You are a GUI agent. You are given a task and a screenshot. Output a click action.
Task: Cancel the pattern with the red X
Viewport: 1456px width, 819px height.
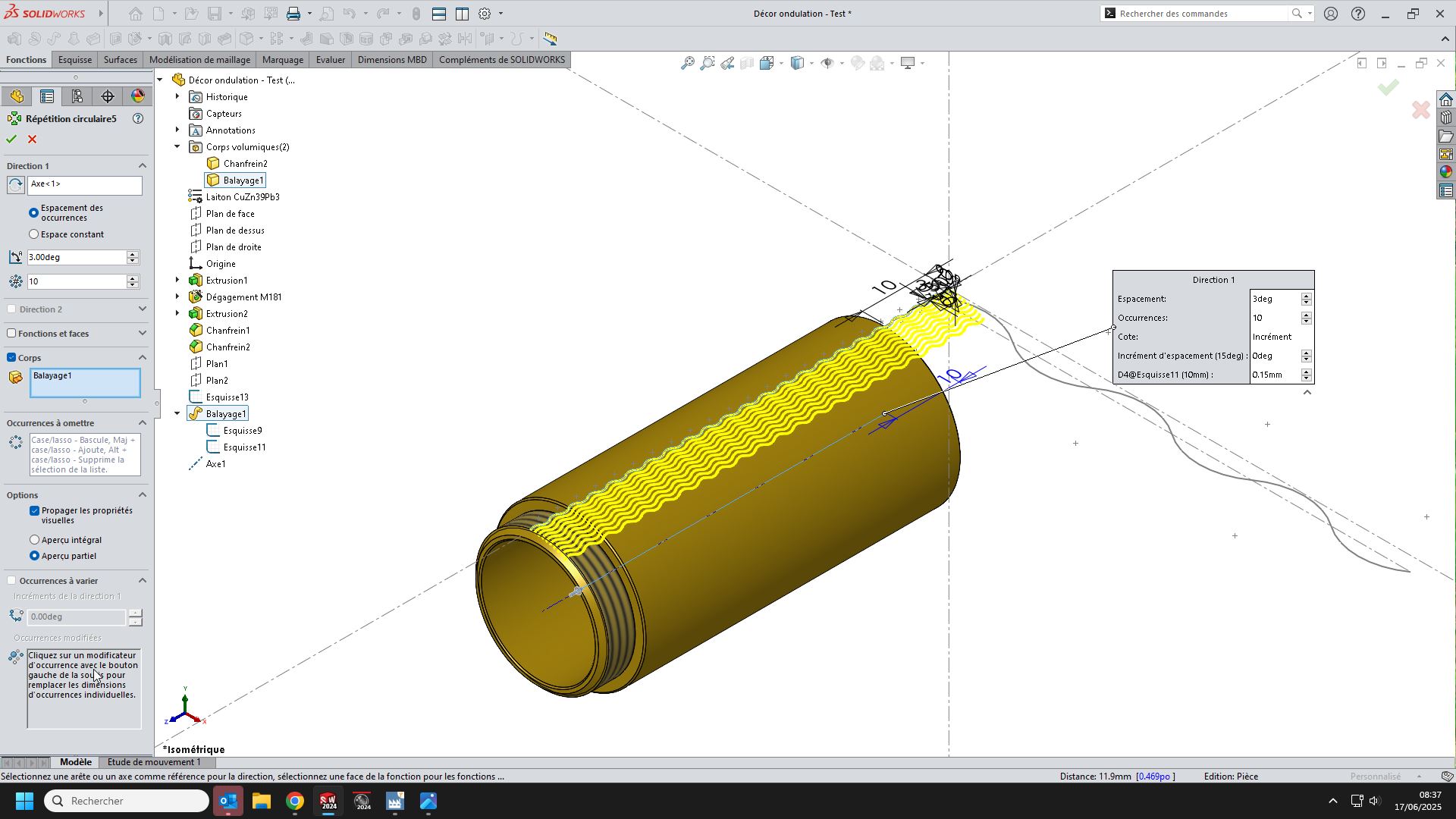(x=33, y=140)
